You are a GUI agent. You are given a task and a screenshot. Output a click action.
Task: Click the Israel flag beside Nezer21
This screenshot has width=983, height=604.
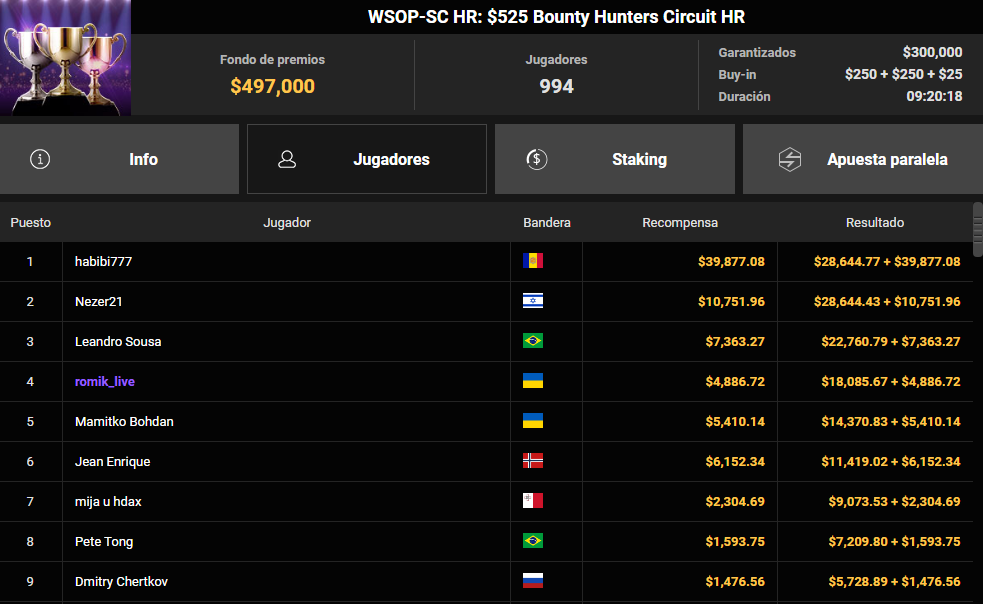tap(533, 301)
